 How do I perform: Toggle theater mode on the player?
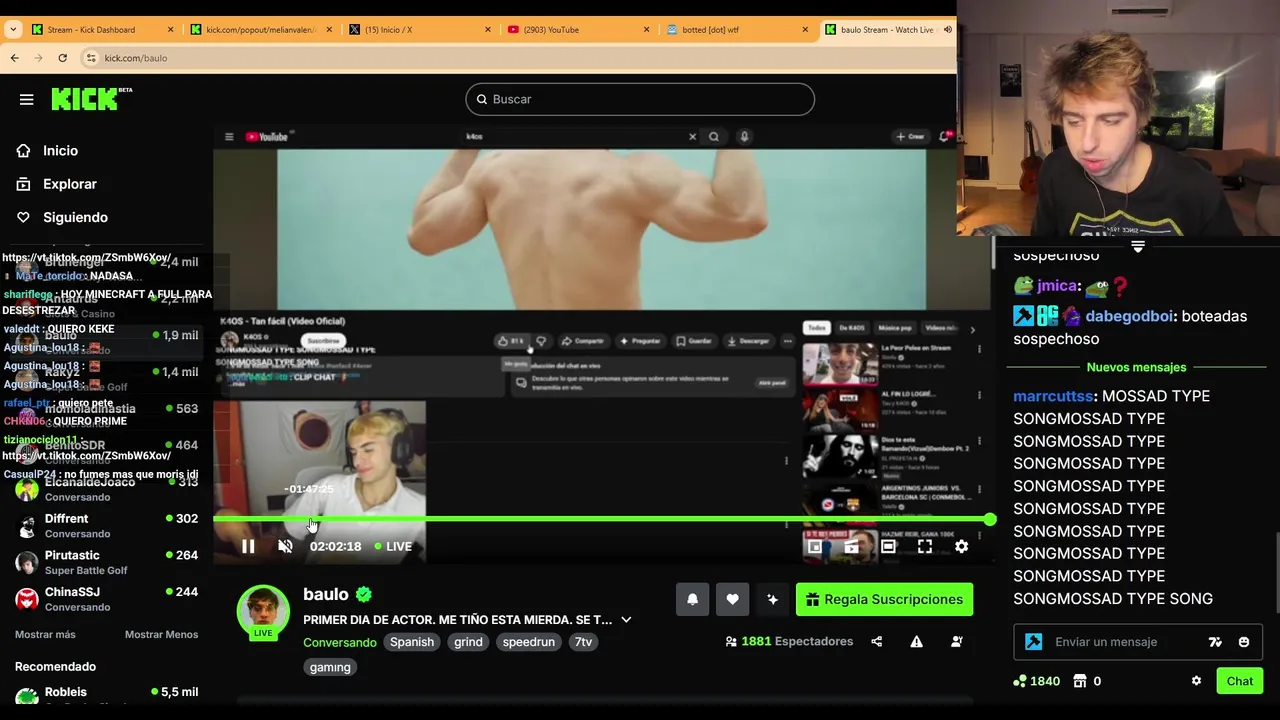pos(888,546)
